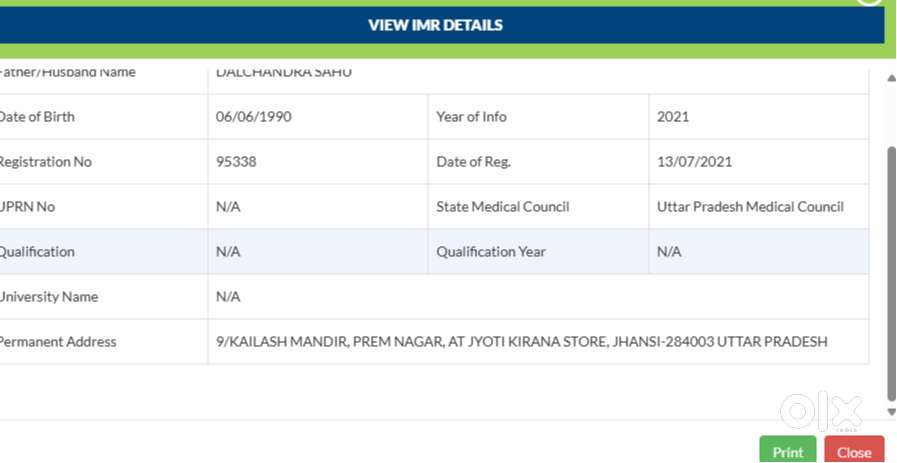Select the date of birth value 06/06/1990
The width and height of the screenshot is (897, 463).
pyautogui.click(x=254, y=117)
